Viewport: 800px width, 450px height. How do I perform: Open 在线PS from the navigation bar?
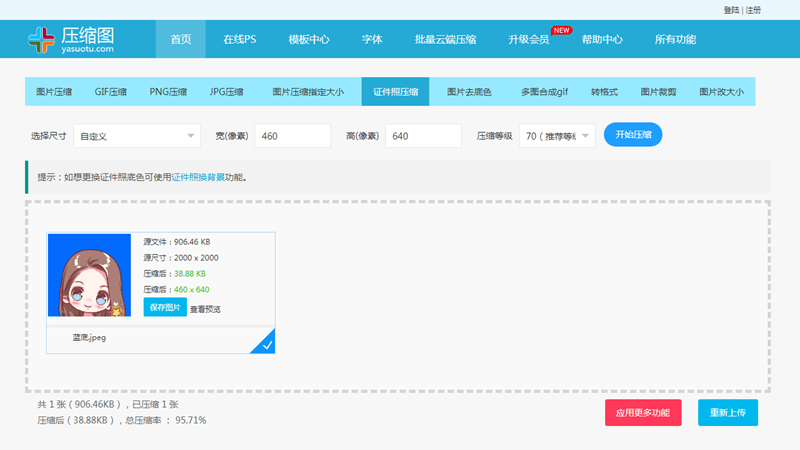click(x=240, y=39)
